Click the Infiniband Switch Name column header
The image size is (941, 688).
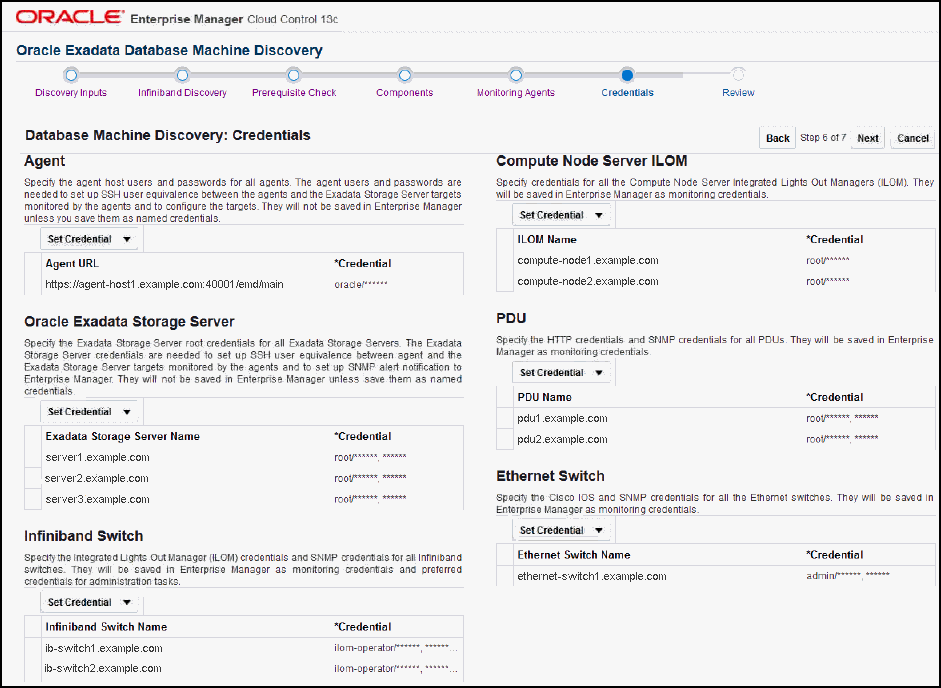click(106, 627)
